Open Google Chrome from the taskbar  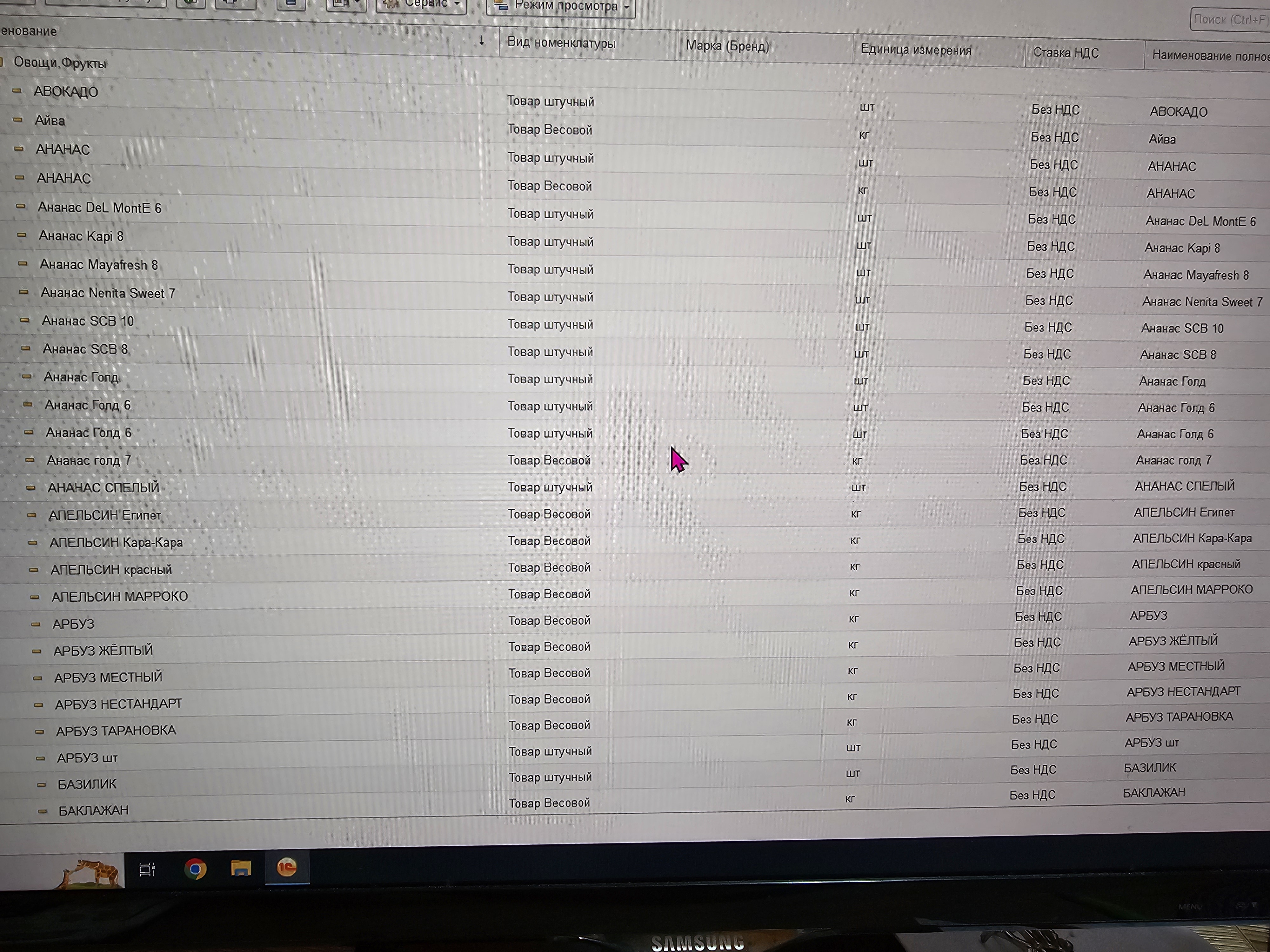[195, 869]
